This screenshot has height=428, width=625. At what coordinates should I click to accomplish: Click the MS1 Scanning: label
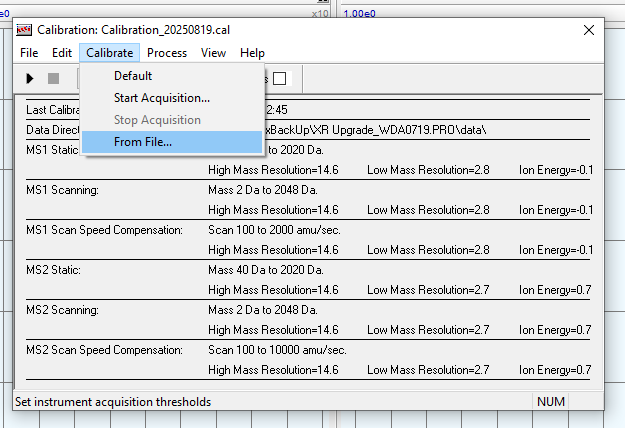[63, 190]
